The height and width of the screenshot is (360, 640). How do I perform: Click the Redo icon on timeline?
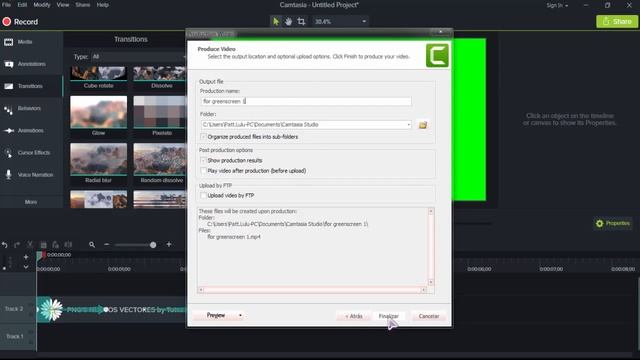click(17, 245)
